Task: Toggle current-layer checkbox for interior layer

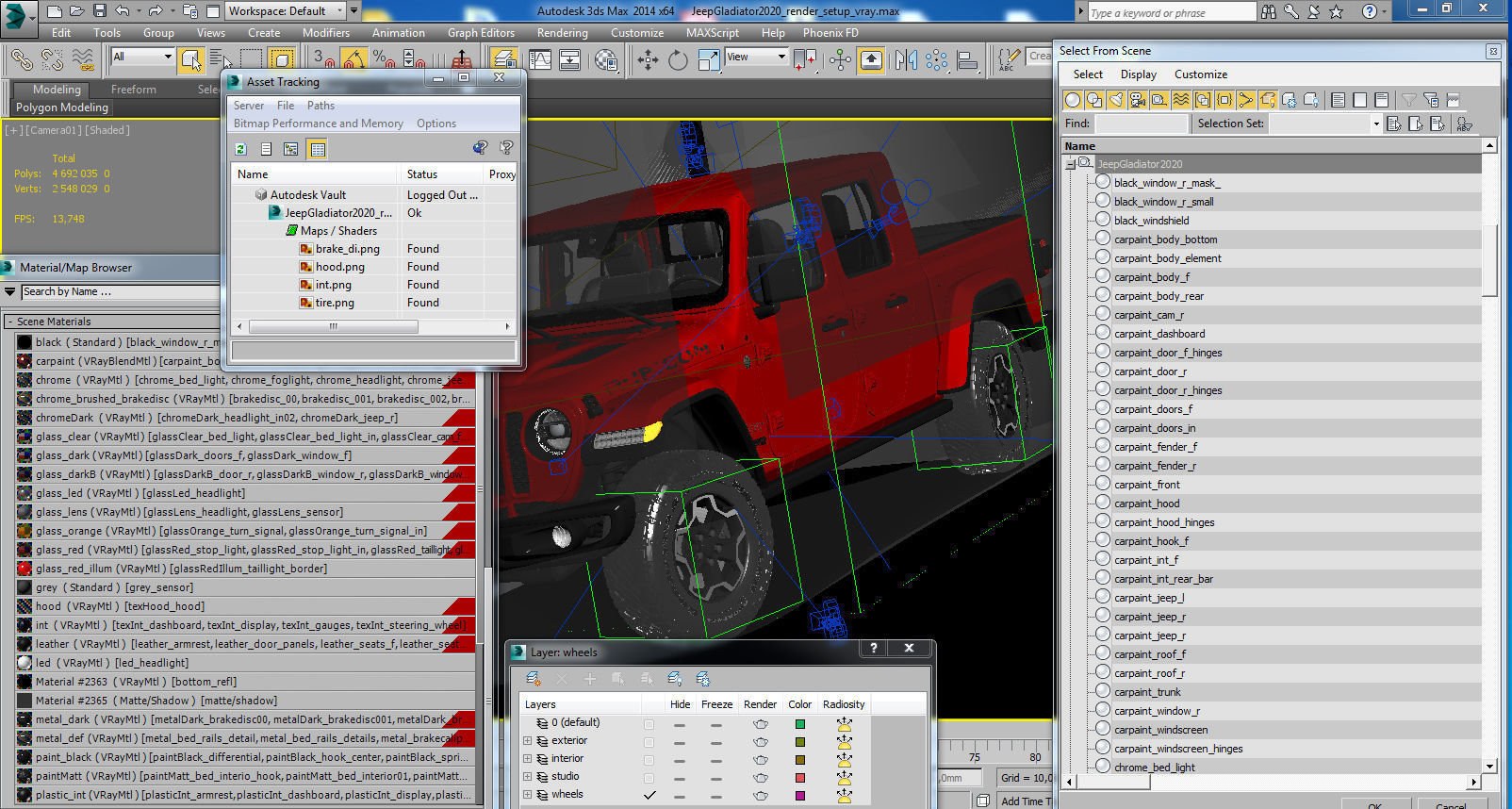Action: (649, 759)
